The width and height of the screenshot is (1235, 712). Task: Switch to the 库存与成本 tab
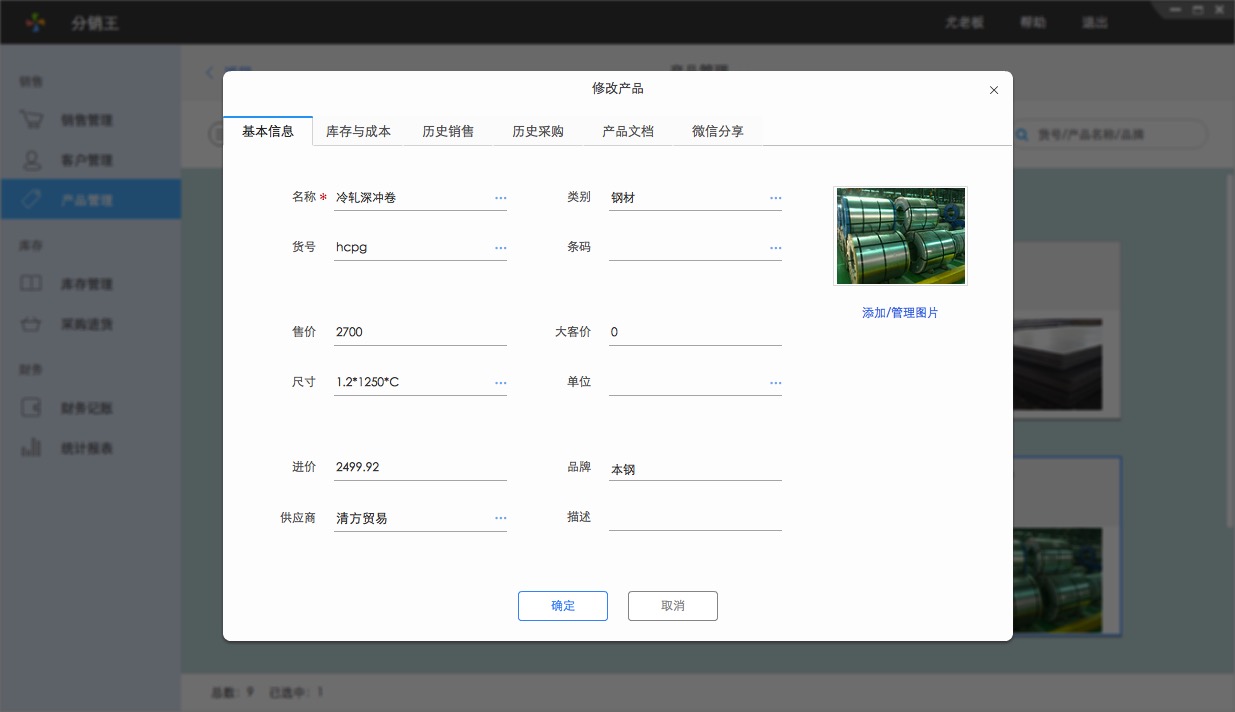click(x=358, y=131)
